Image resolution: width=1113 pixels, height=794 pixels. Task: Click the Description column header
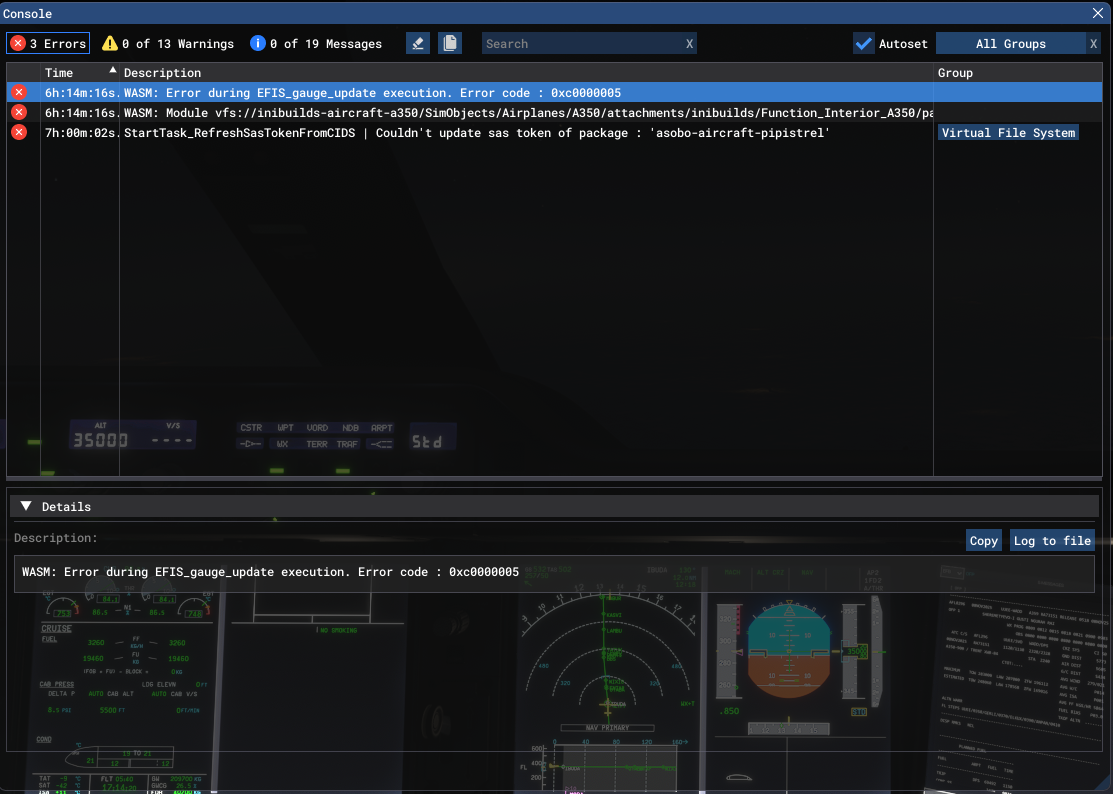(163, 72)
